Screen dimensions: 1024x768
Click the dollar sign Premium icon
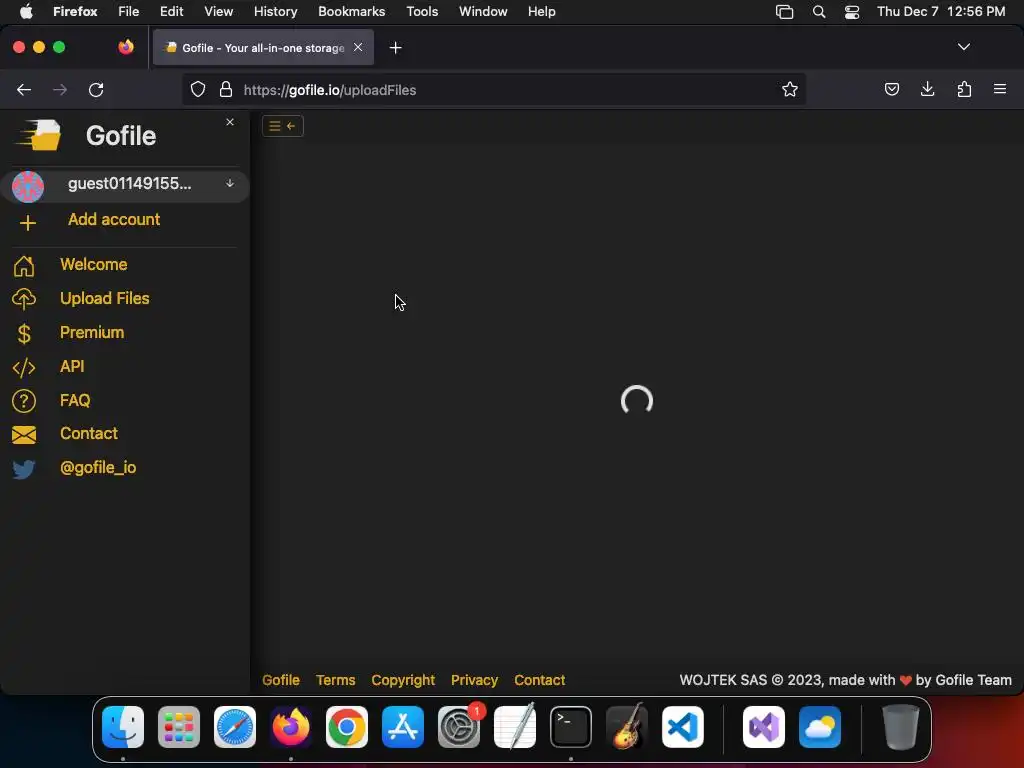(24, 334)
